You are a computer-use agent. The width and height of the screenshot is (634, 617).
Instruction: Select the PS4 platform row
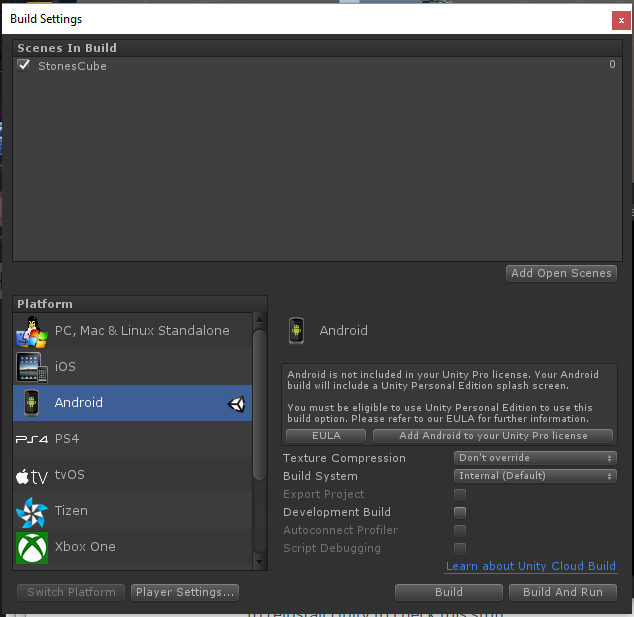[x=133, y=439]
